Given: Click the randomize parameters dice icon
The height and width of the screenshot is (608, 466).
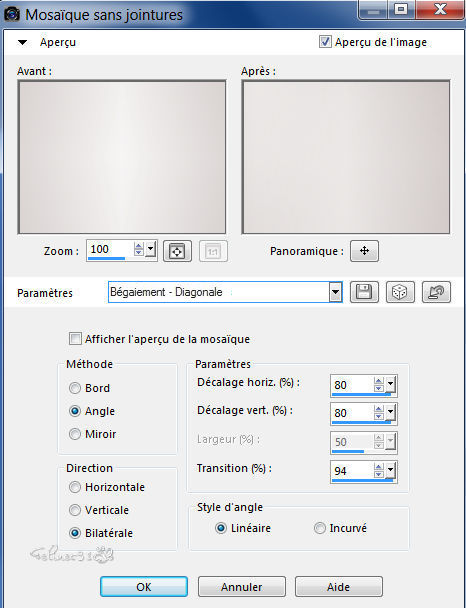Looking at the screenshot, I should click(x=400, y=292).
